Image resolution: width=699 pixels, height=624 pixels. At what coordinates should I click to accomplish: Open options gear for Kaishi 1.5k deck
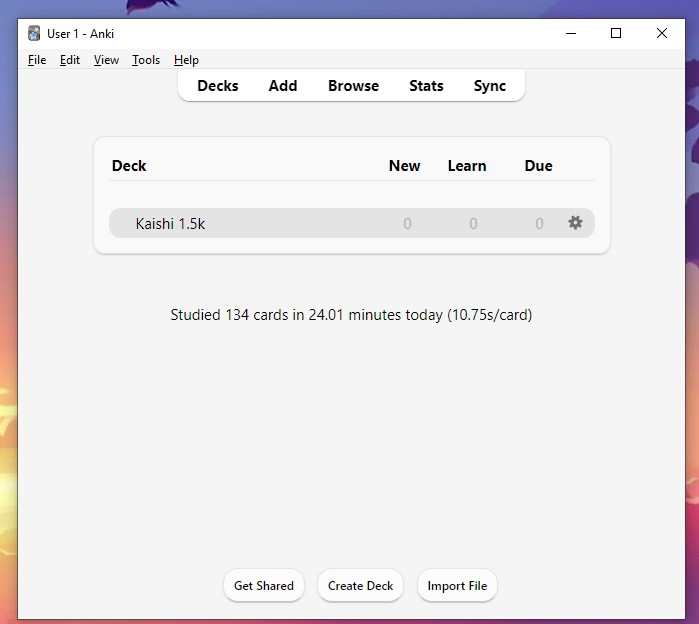[x=575, y=223]
